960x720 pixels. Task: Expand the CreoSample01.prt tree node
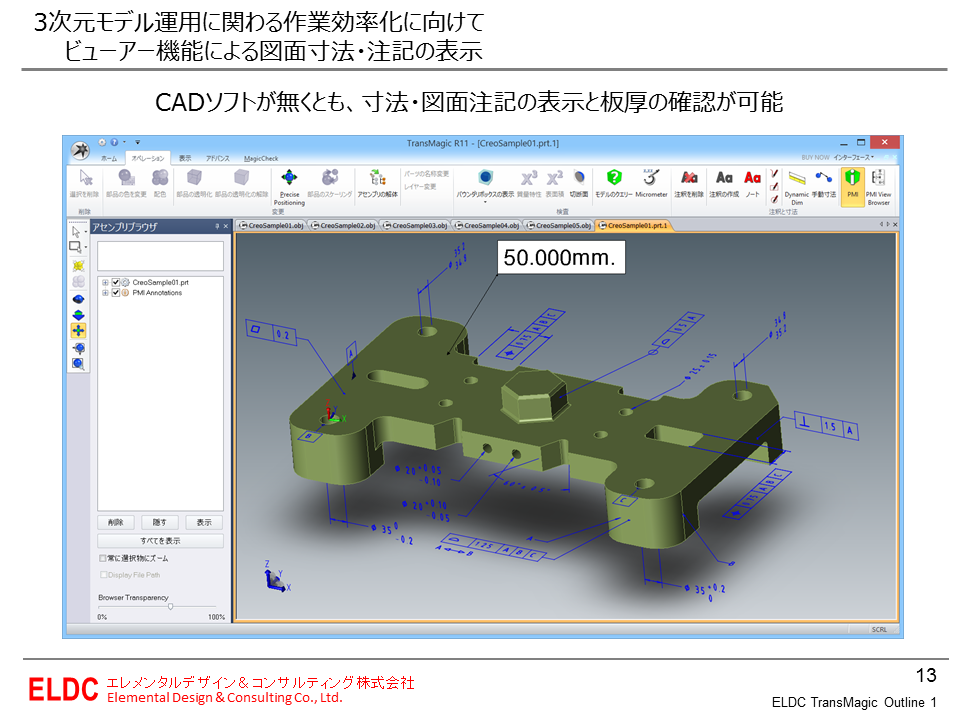click(x=105, y=282)
